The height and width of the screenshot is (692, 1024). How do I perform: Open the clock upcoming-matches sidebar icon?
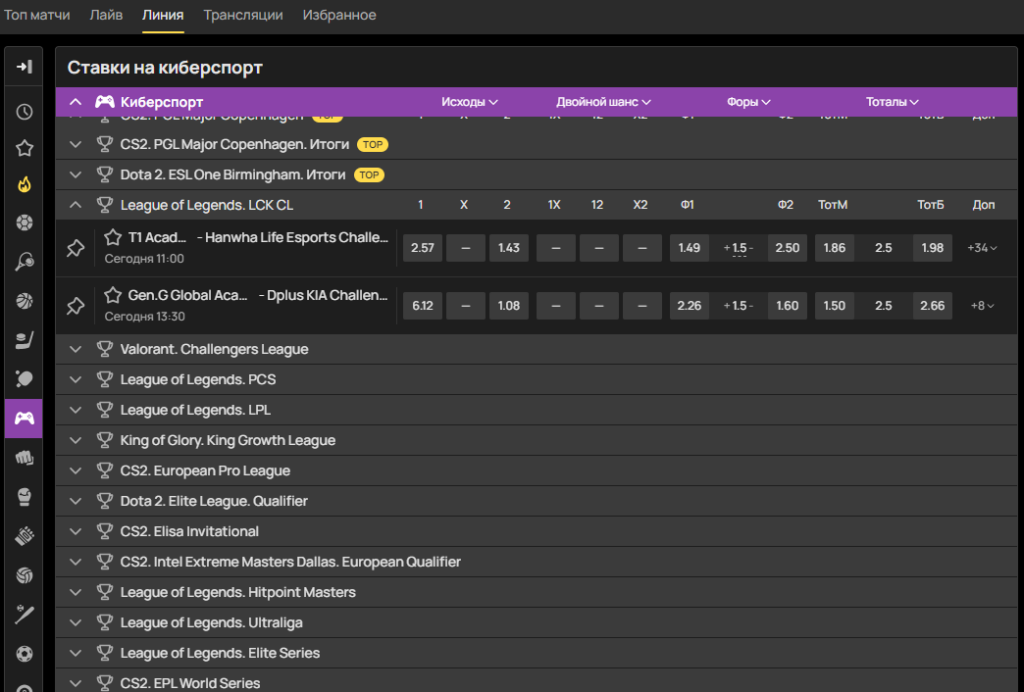(24, 112)
